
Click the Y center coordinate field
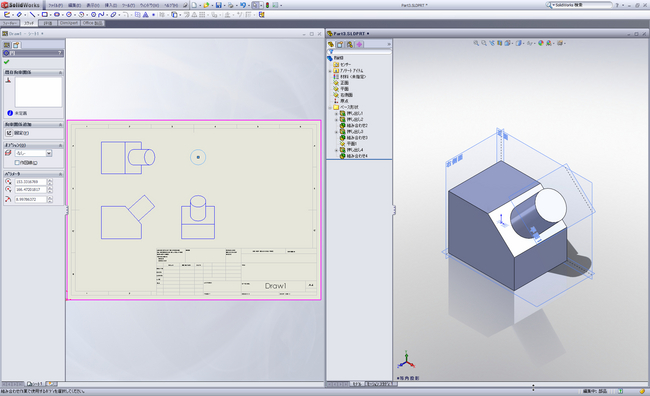[x=31, y=189]
